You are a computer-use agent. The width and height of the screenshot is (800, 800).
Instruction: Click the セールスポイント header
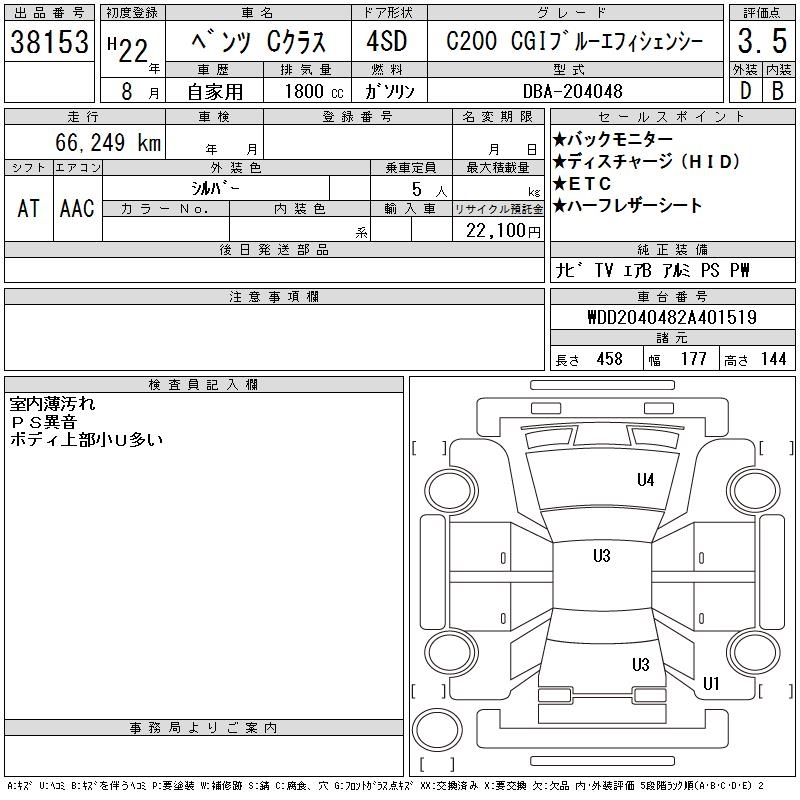click(672, 117)
